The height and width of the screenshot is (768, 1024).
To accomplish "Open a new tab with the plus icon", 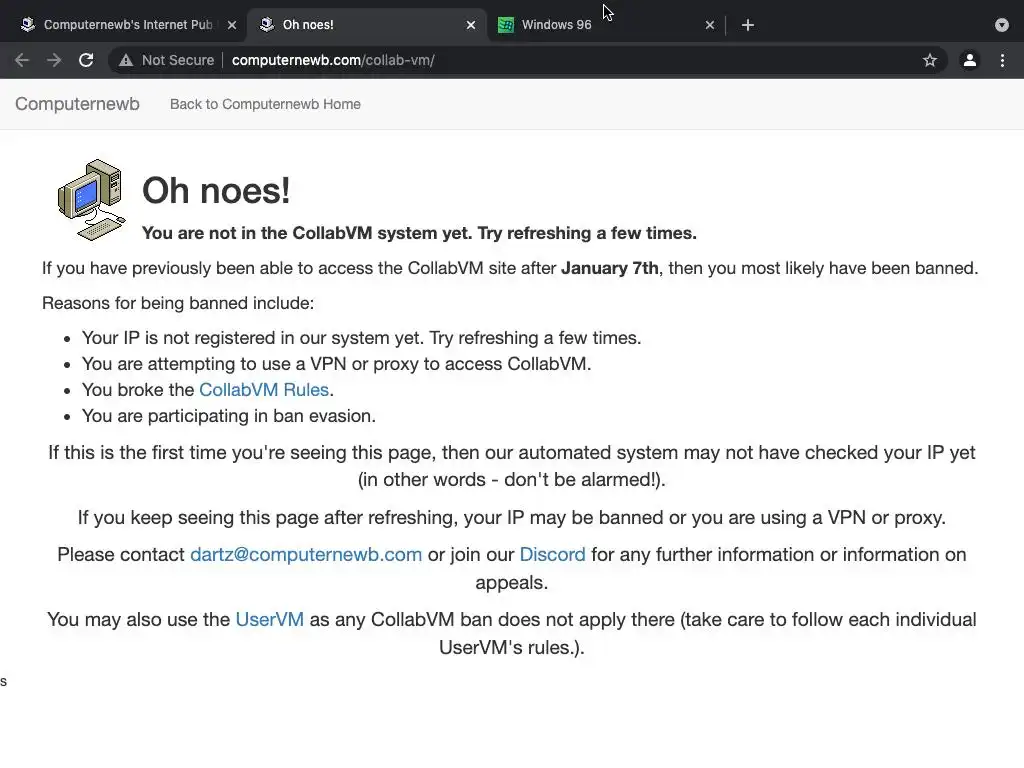I will pos(748,25).
